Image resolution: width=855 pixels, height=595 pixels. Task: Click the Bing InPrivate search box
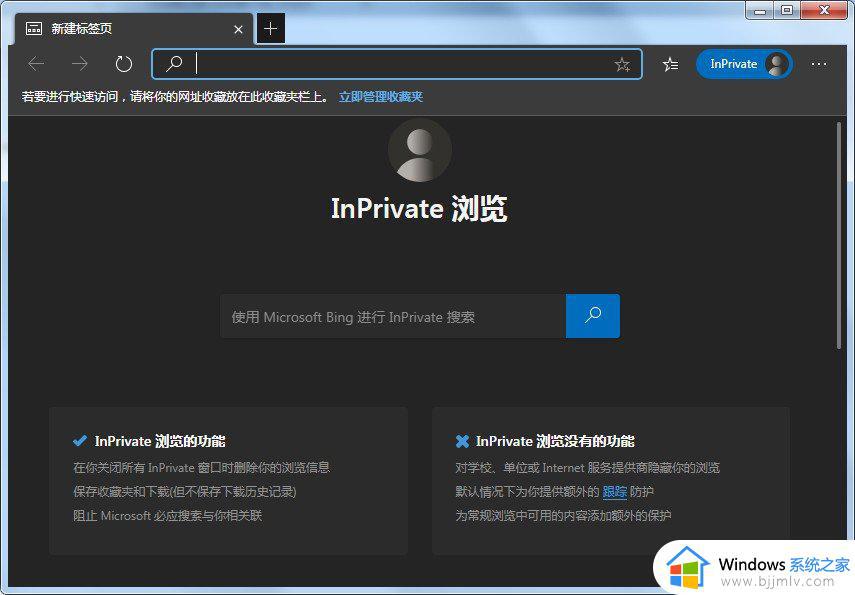(x=393, y=316)
